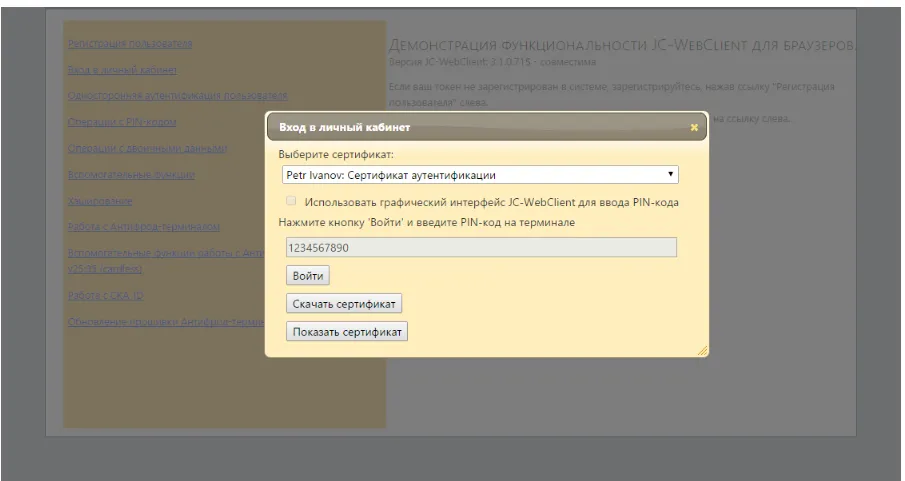Open the 'Хэширование' link
The width and height of the screenshot is (905, 481).
click(100, 201)
